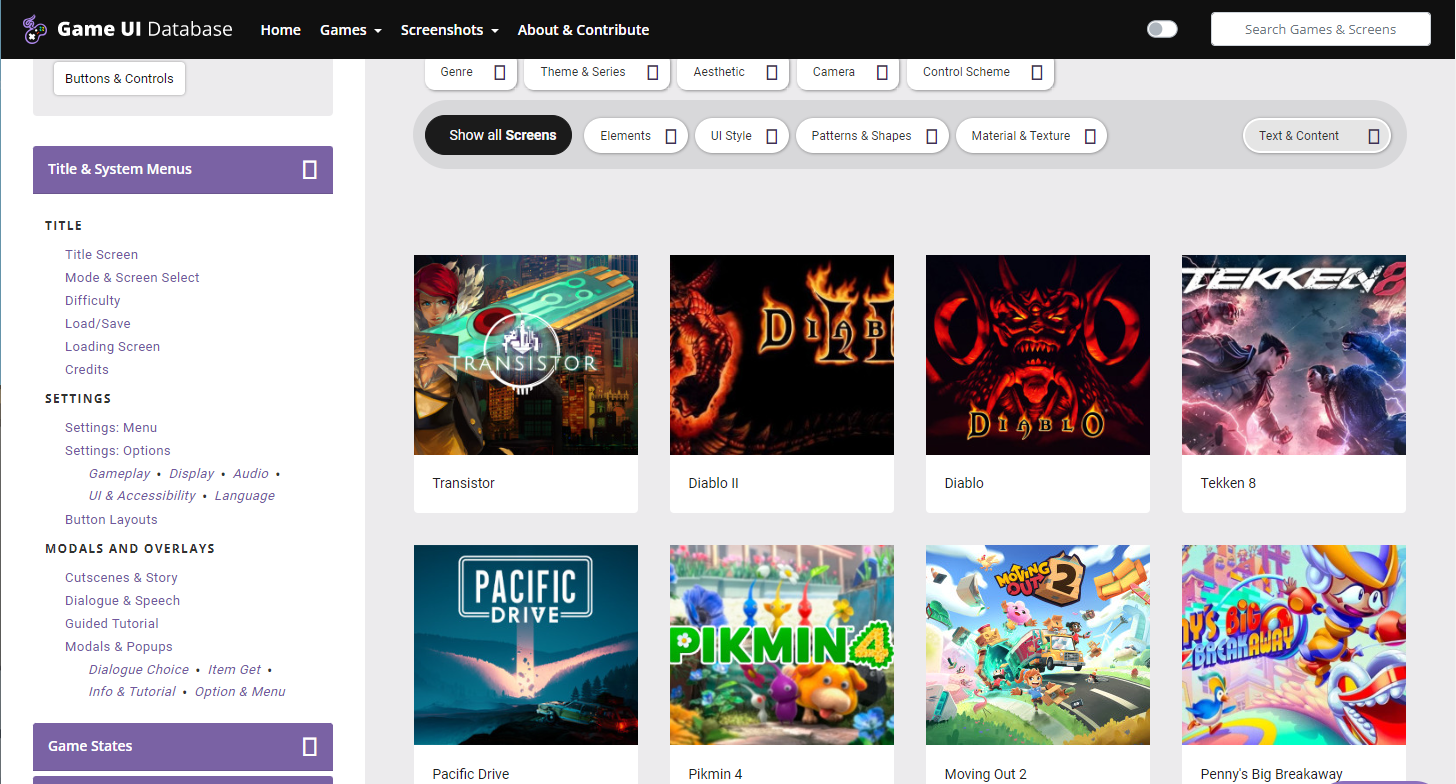This screenshot has width=1456, height=784.
Task: Open the Home nav link
Action: (280, 30)
